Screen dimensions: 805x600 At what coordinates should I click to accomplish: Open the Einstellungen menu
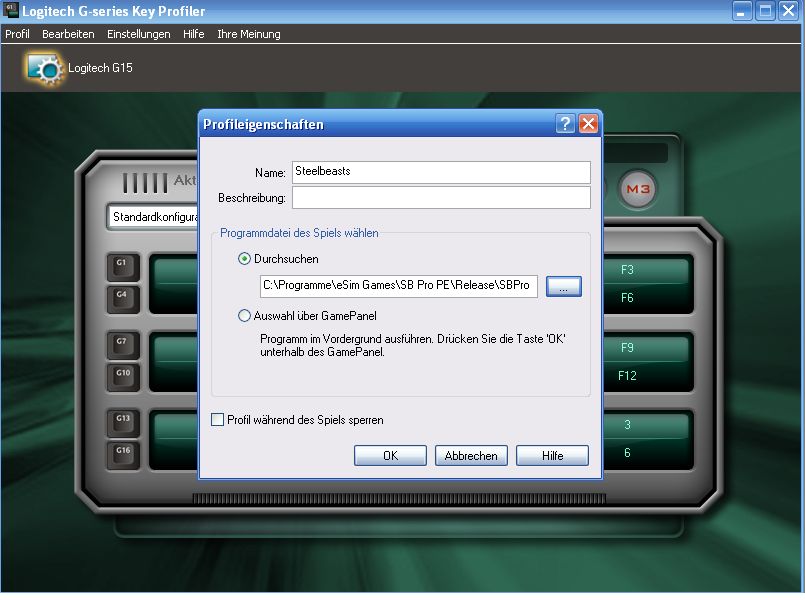pyautogui.click(x=138, y=34)
